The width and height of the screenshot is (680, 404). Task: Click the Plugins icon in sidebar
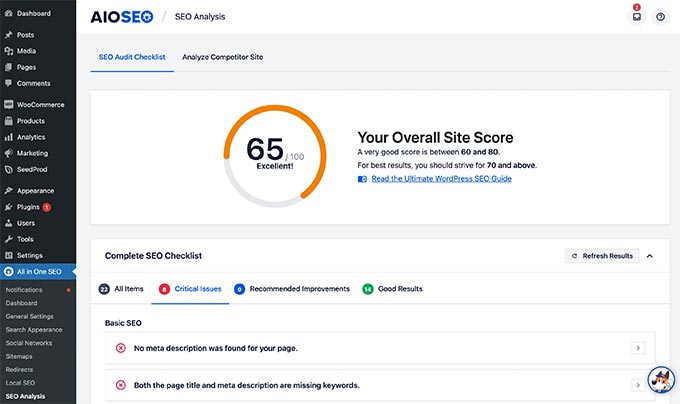(8, 206)
